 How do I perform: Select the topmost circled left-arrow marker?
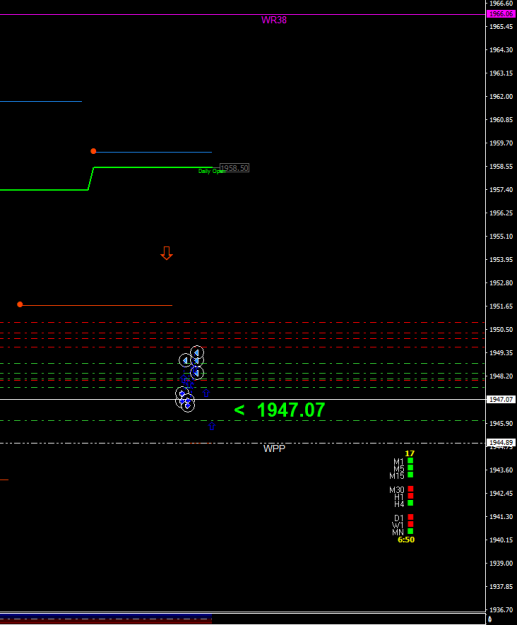coord(197,353)
